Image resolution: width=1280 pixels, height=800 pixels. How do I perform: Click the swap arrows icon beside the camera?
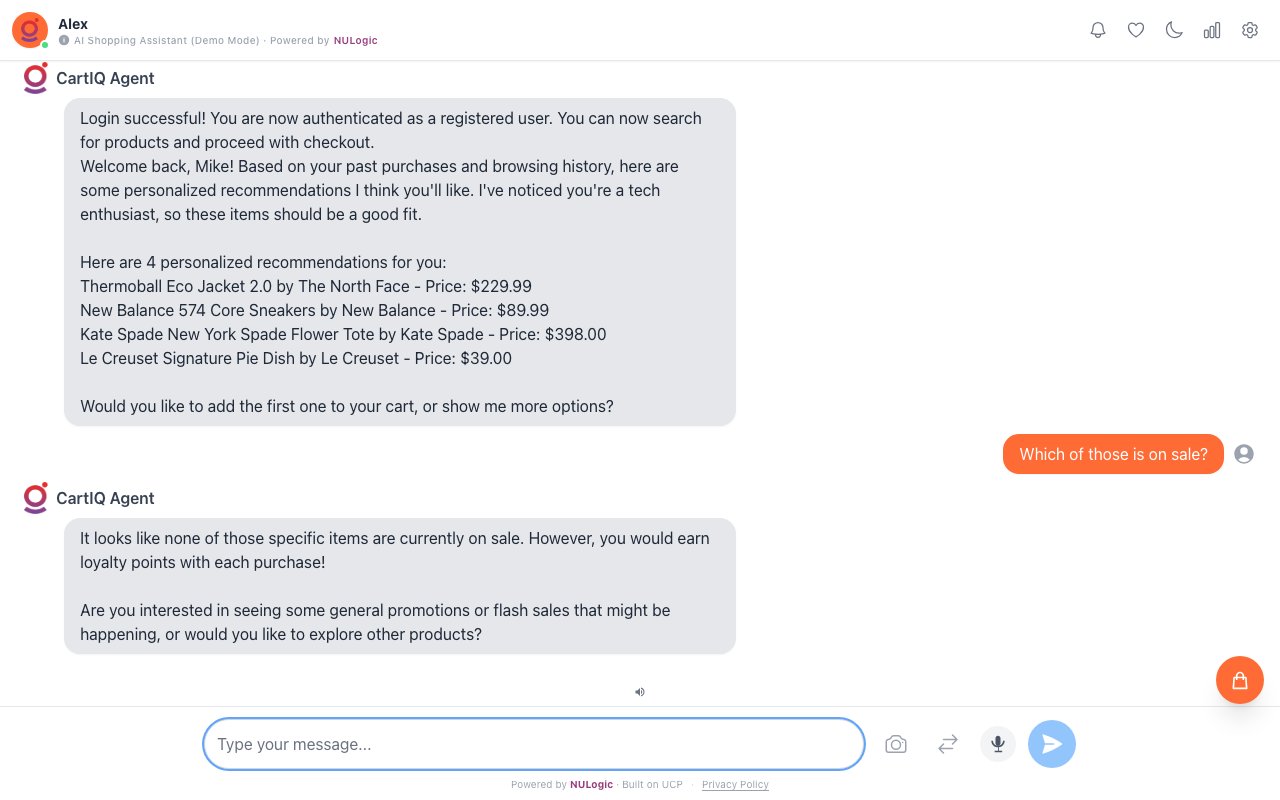948,744
